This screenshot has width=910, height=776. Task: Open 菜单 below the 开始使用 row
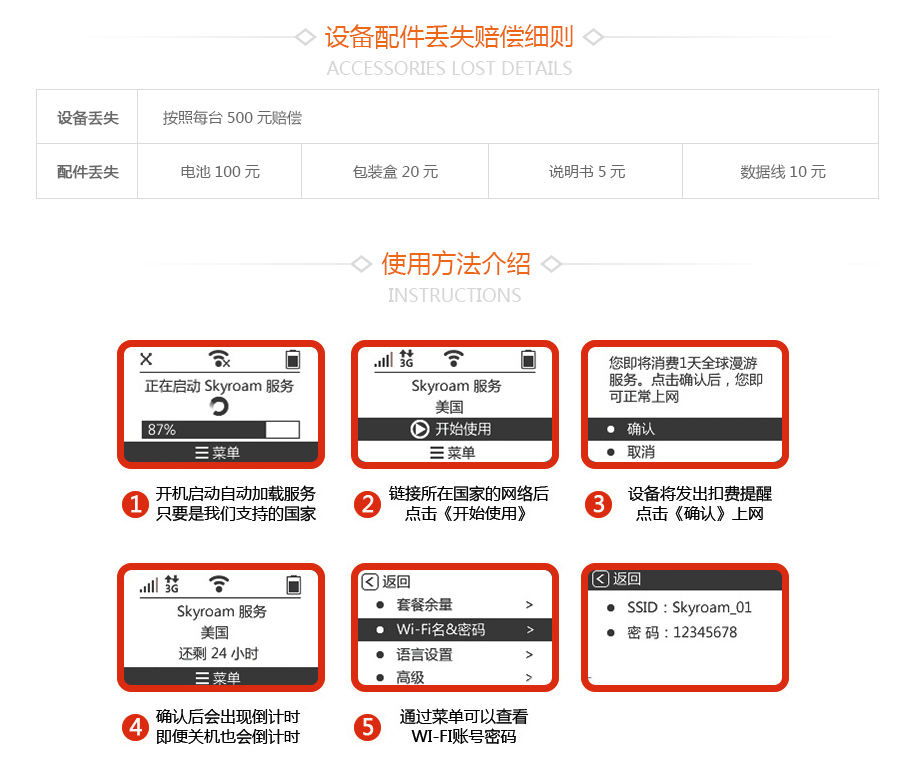(x=453, y=453)
